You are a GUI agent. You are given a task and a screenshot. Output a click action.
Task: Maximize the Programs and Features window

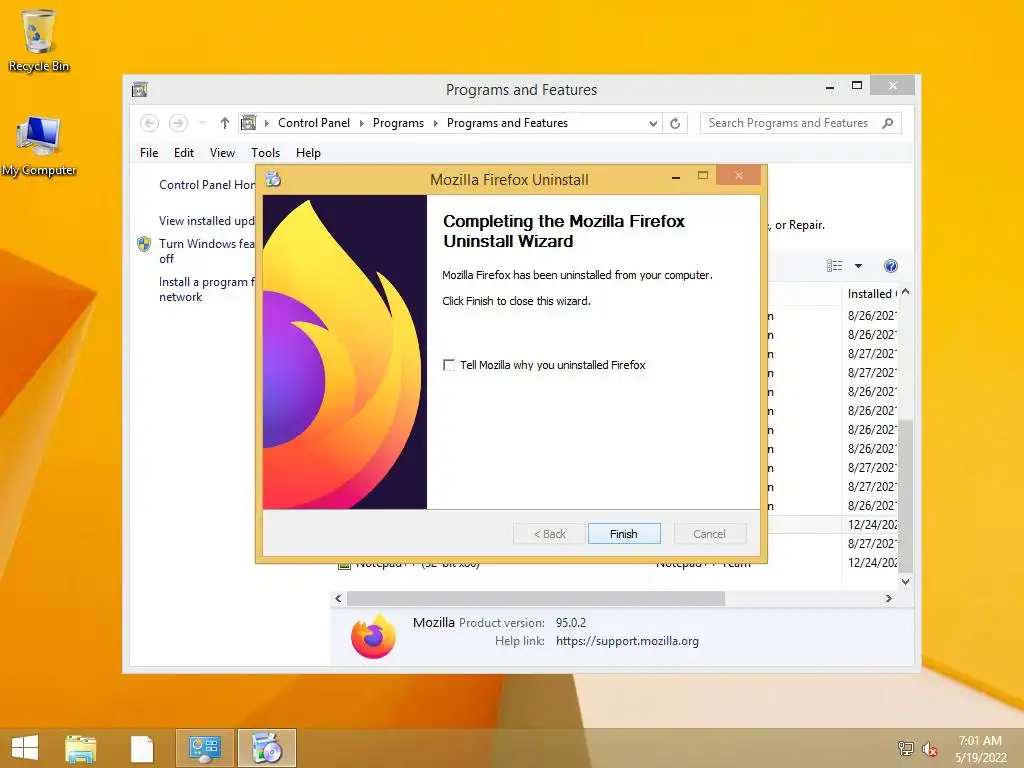(x=857, y=86)
